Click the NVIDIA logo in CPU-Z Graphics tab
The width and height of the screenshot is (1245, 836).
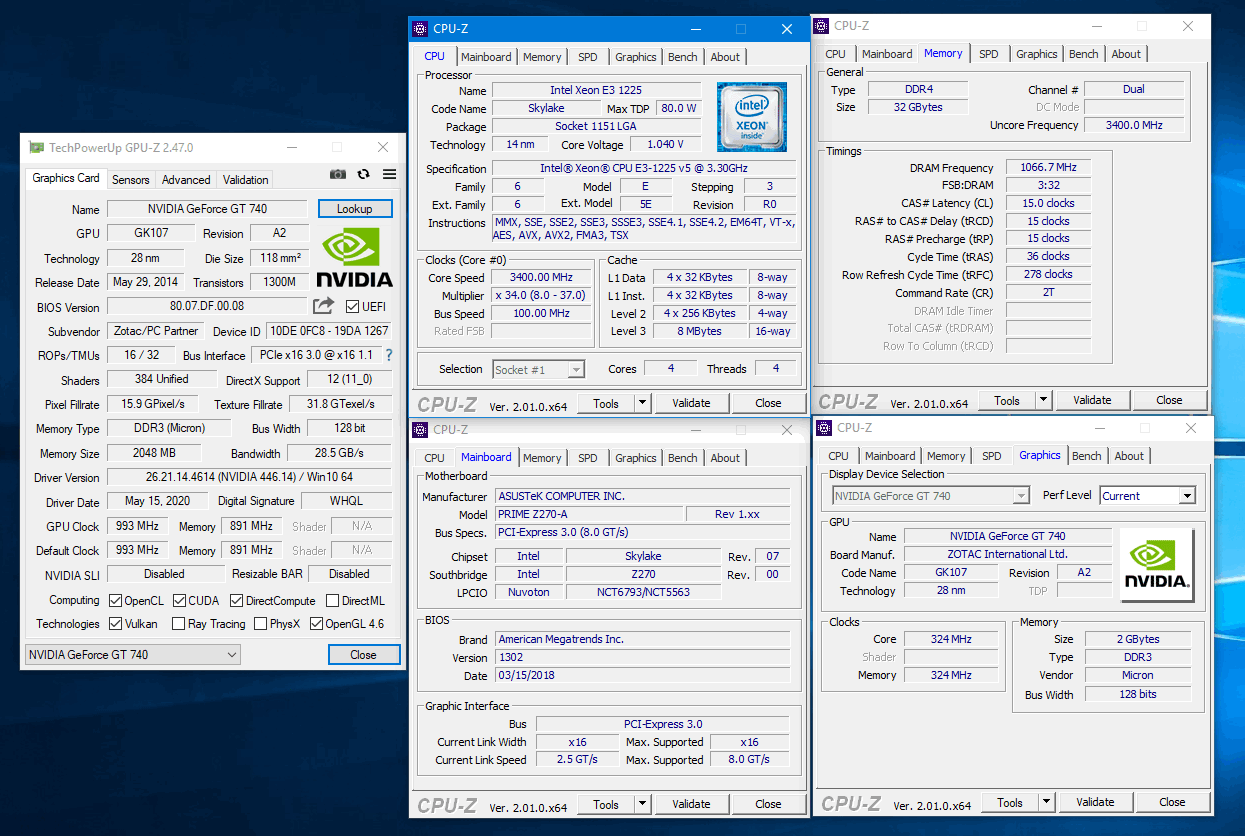1156,564
